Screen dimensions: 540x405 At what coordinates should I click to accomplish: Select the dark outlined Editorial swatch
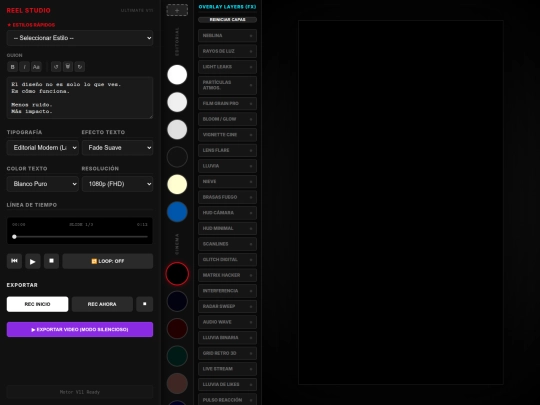point(177,157)
